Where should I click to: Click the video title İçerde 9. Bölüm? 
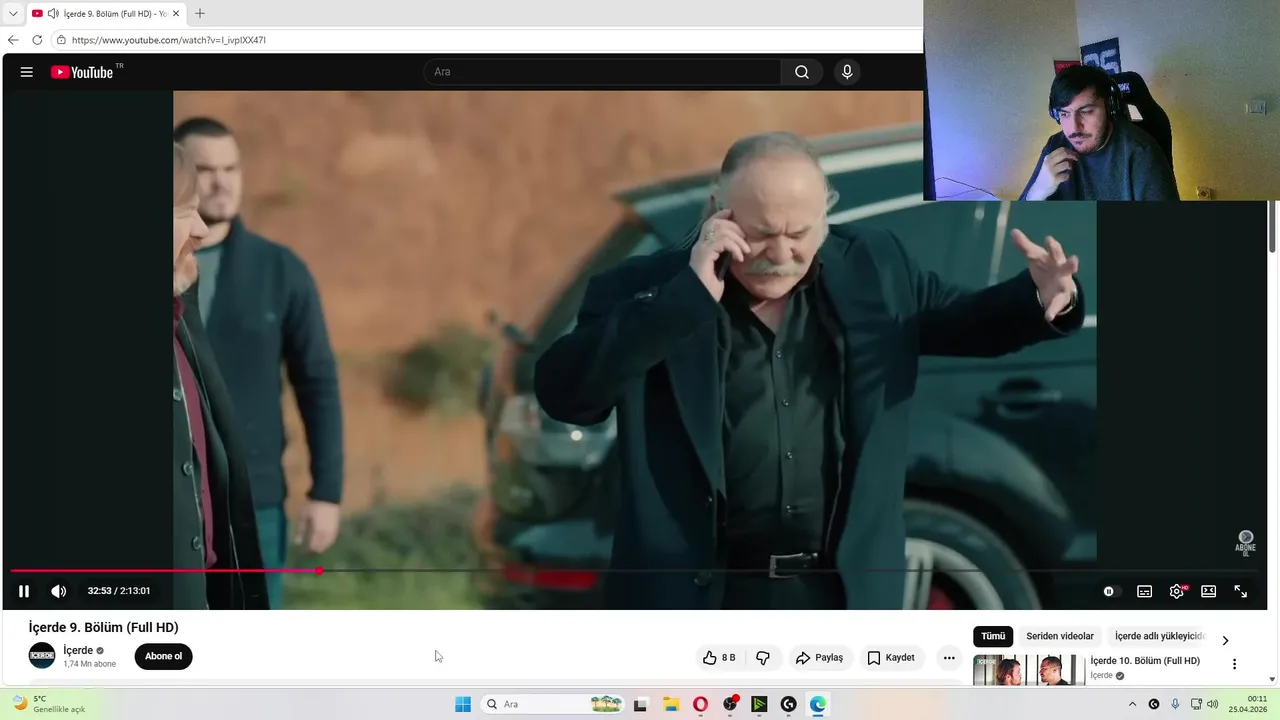click(103, 627)
